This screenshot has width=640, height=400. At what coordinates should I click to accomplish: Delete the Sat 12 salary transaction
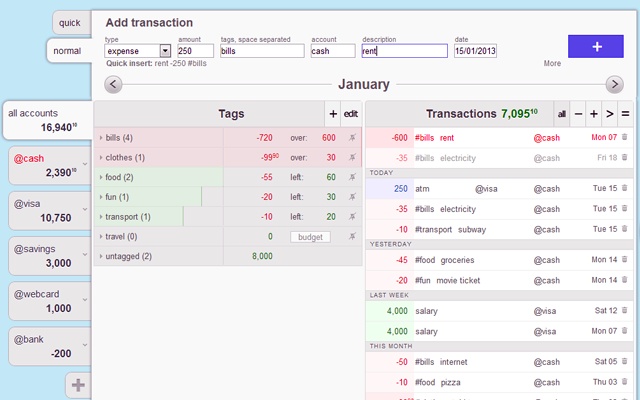click(x=624, y=310)
